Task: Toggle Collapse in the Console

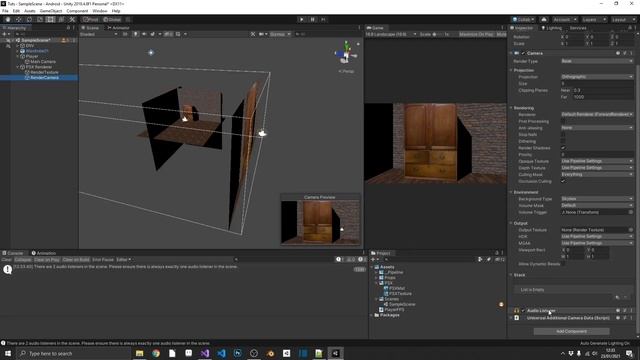Action: pos(23,260)
